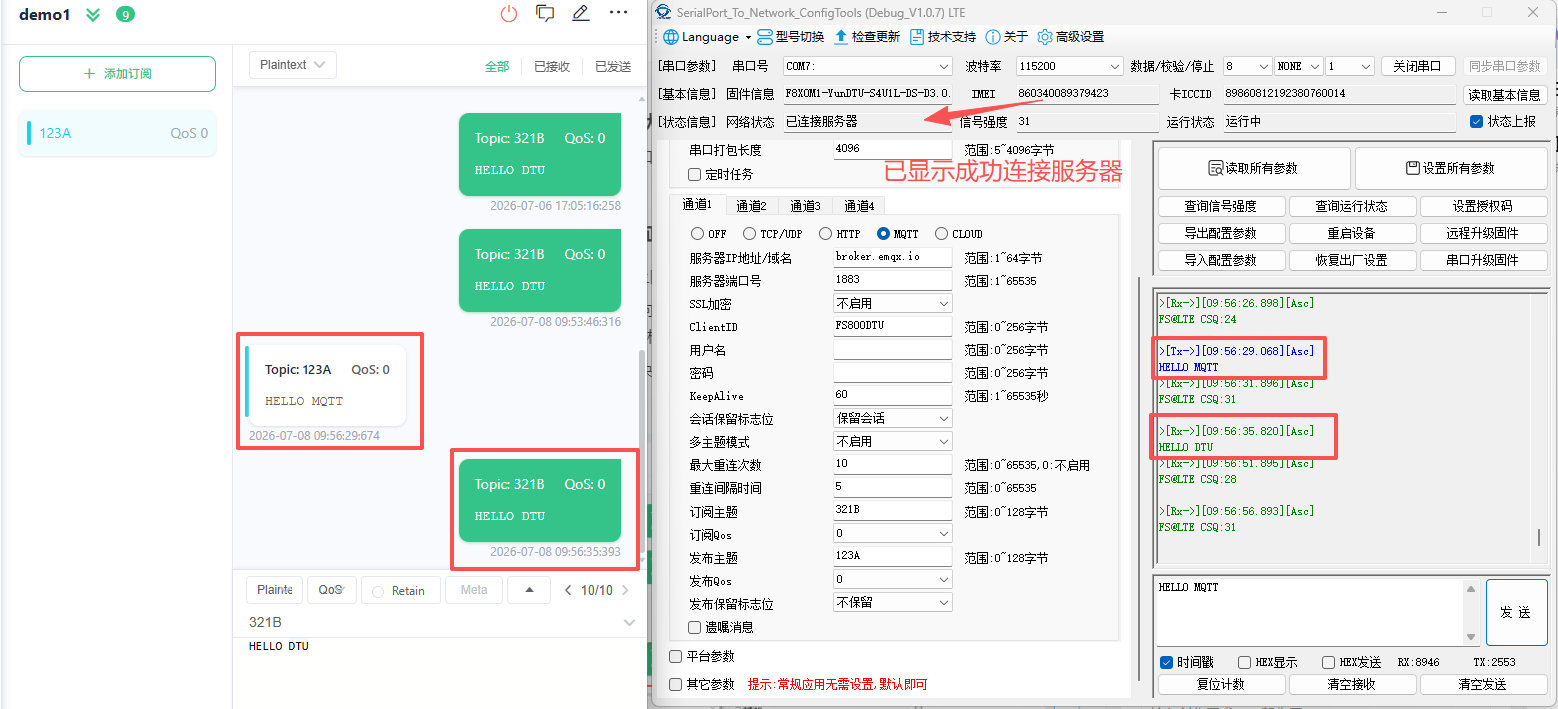This screenshot has width=1558, height=709.
Task: Select the 123A subscription entry
Action: 118,133
